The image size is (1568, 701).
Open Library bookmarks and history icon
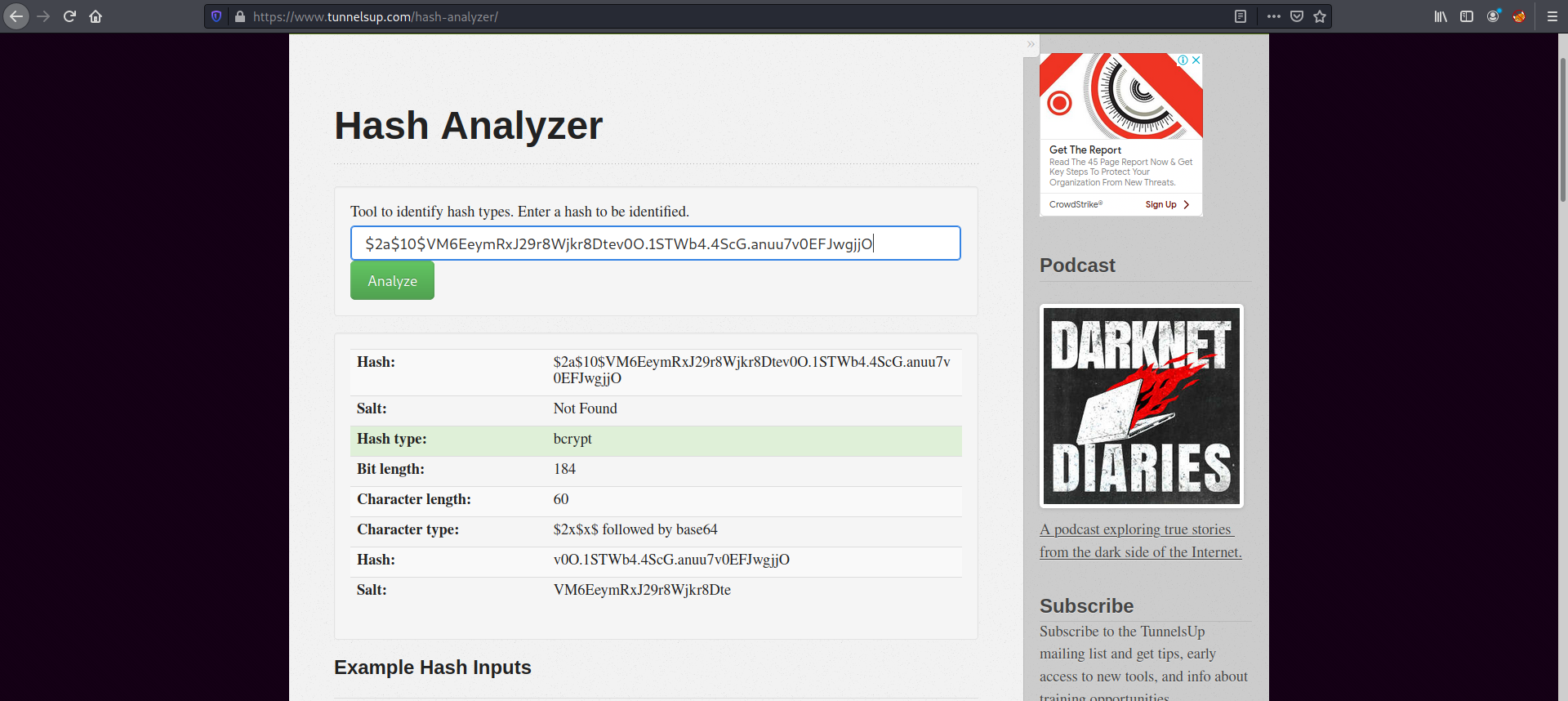[1441, 16]
